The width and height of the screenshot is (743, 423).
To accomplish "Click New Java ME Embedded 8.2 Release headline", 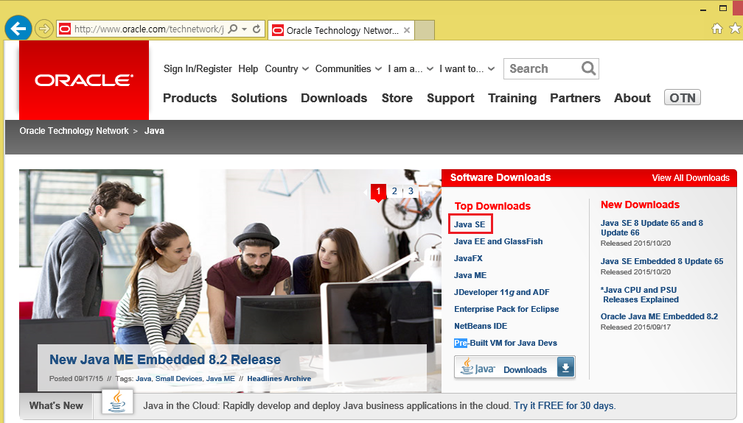I will [165, 360].
